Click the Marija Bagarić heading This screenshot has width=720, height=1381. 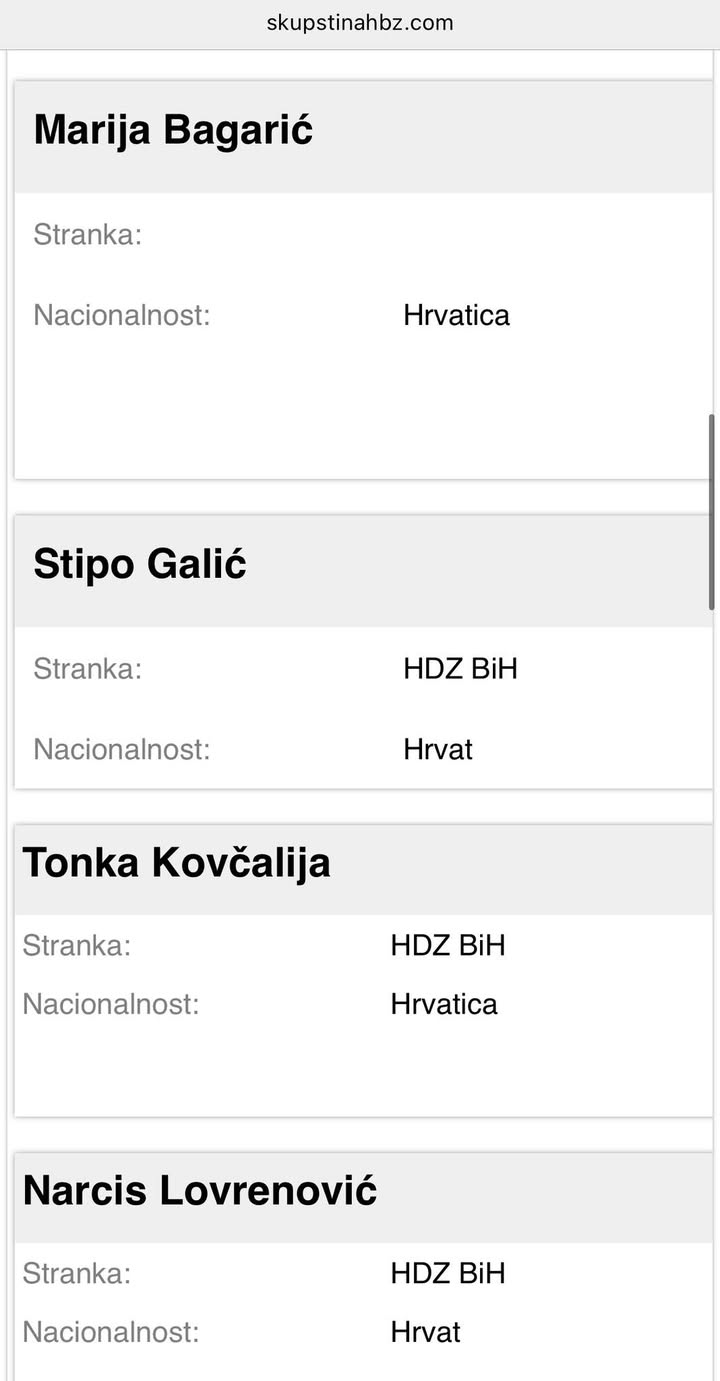point(174,131)
